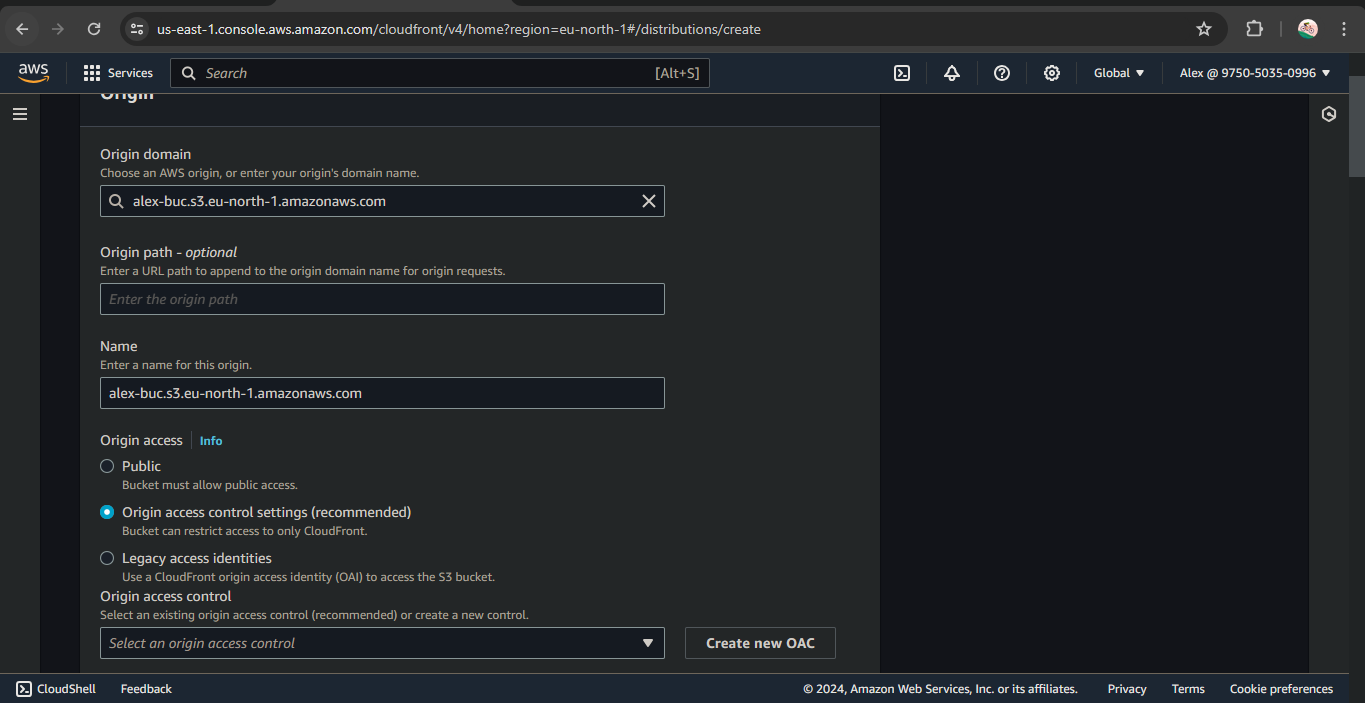1365x703 pixels.
Task: Open the Terms link
Action: click(1188, 689)
